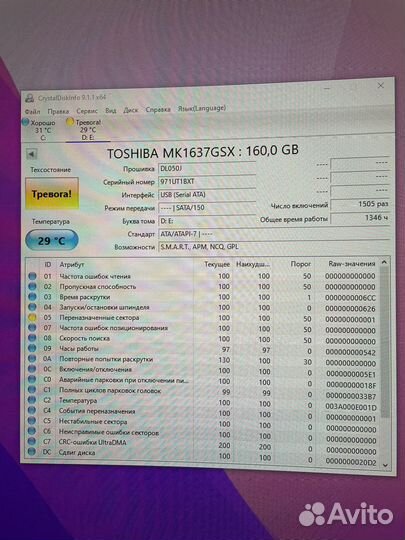Click the total working time value 1346 ч
This screenshot has width=405, height=540.
click(360, 218)
